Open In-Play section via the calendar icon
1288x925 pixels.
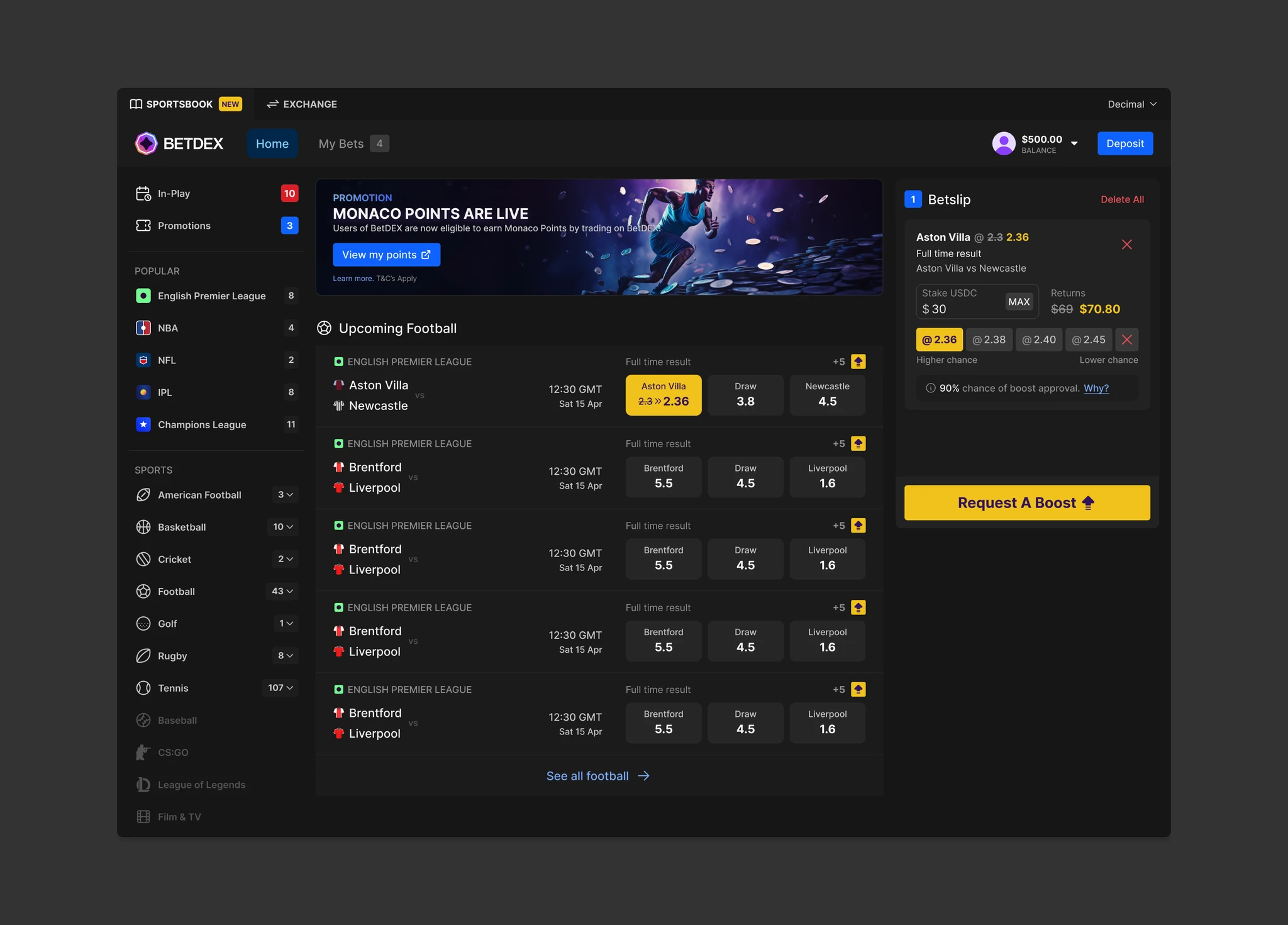pos(143,193)
